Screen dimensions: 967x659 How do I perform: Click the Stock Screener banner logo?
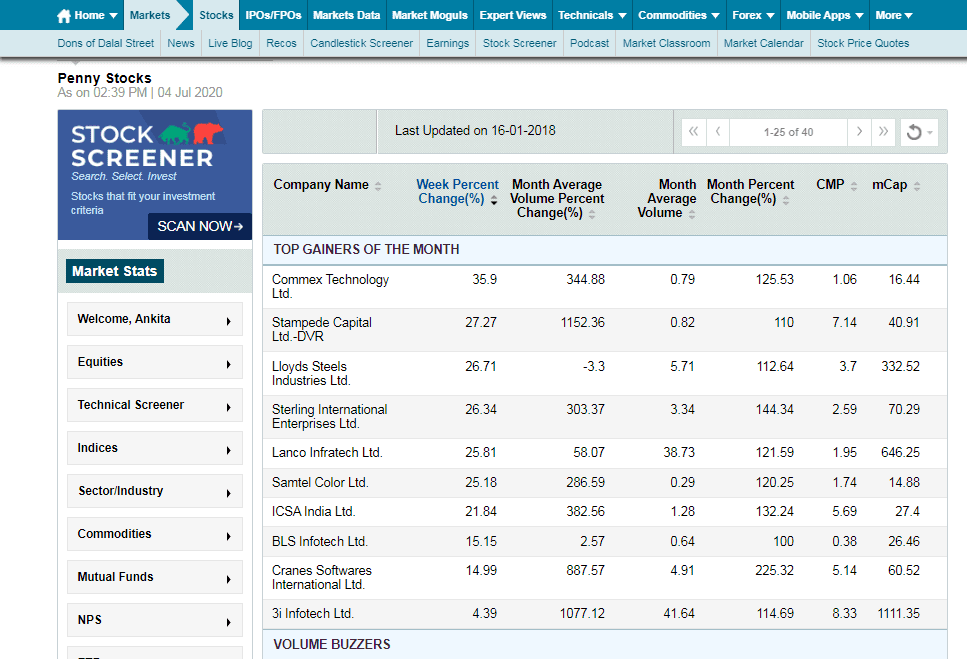click(147, 145)
